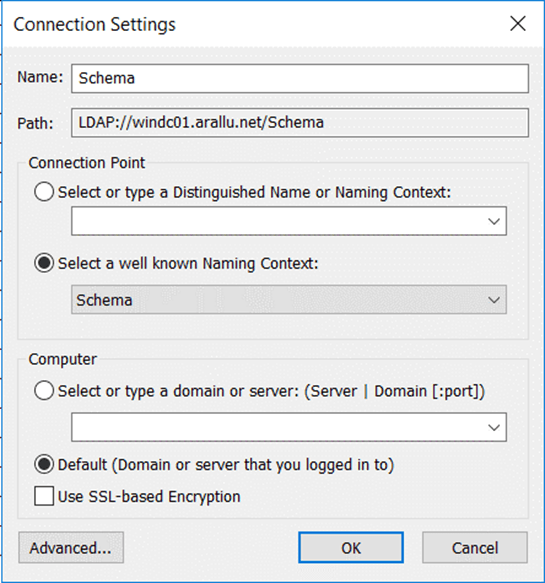Image resolution: width=545 pixels, height=583 pixels.
Task: Select the domain or server radio button
Action: coord(44,391)
